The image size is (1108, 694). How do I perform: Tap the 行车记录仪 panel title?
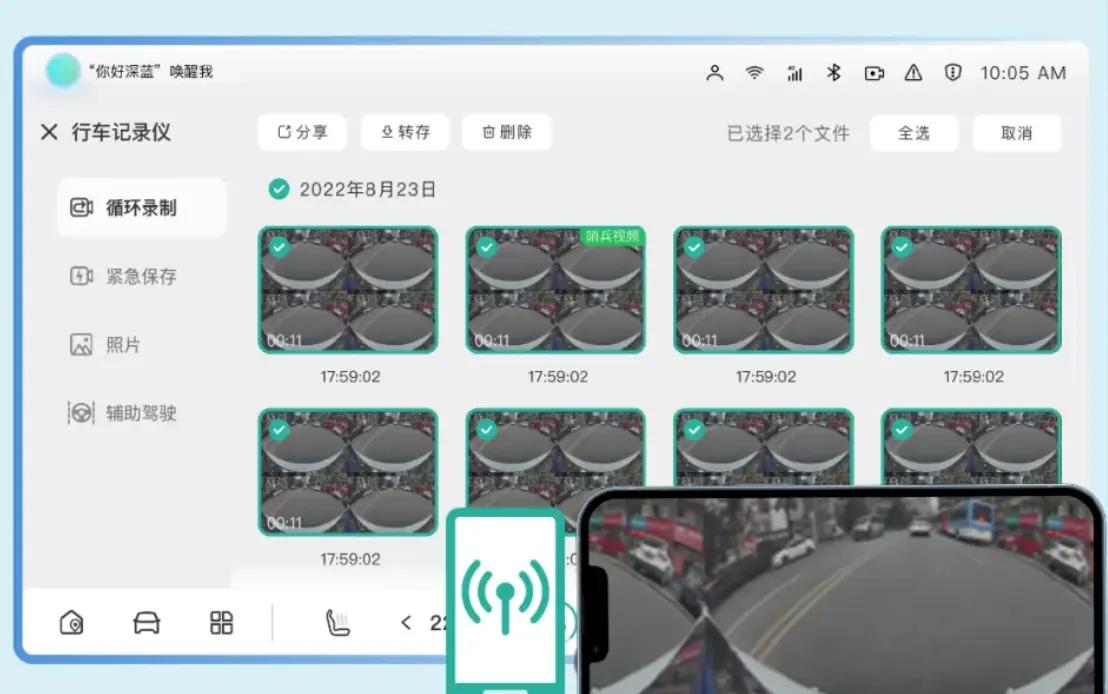pyautogui.click(x=121, y=132)
